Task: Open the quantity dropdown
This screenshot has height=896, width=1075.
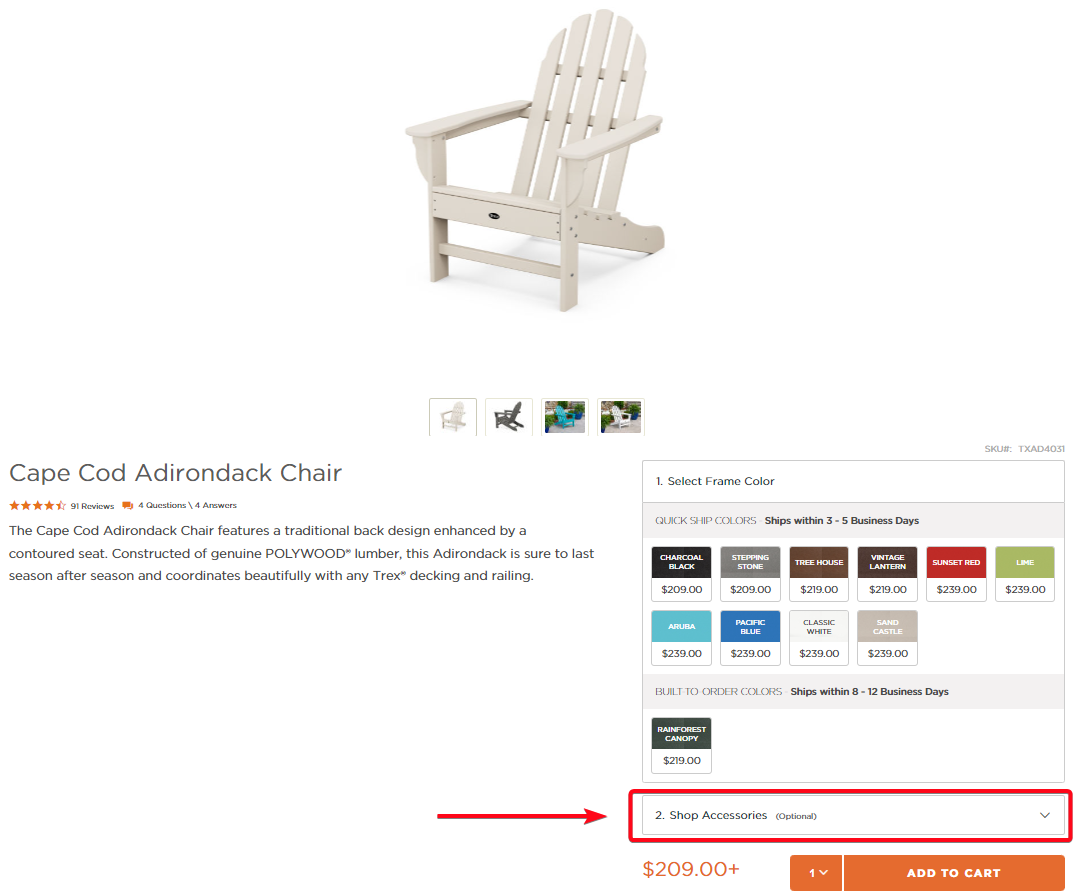Action: coord(816,873)
